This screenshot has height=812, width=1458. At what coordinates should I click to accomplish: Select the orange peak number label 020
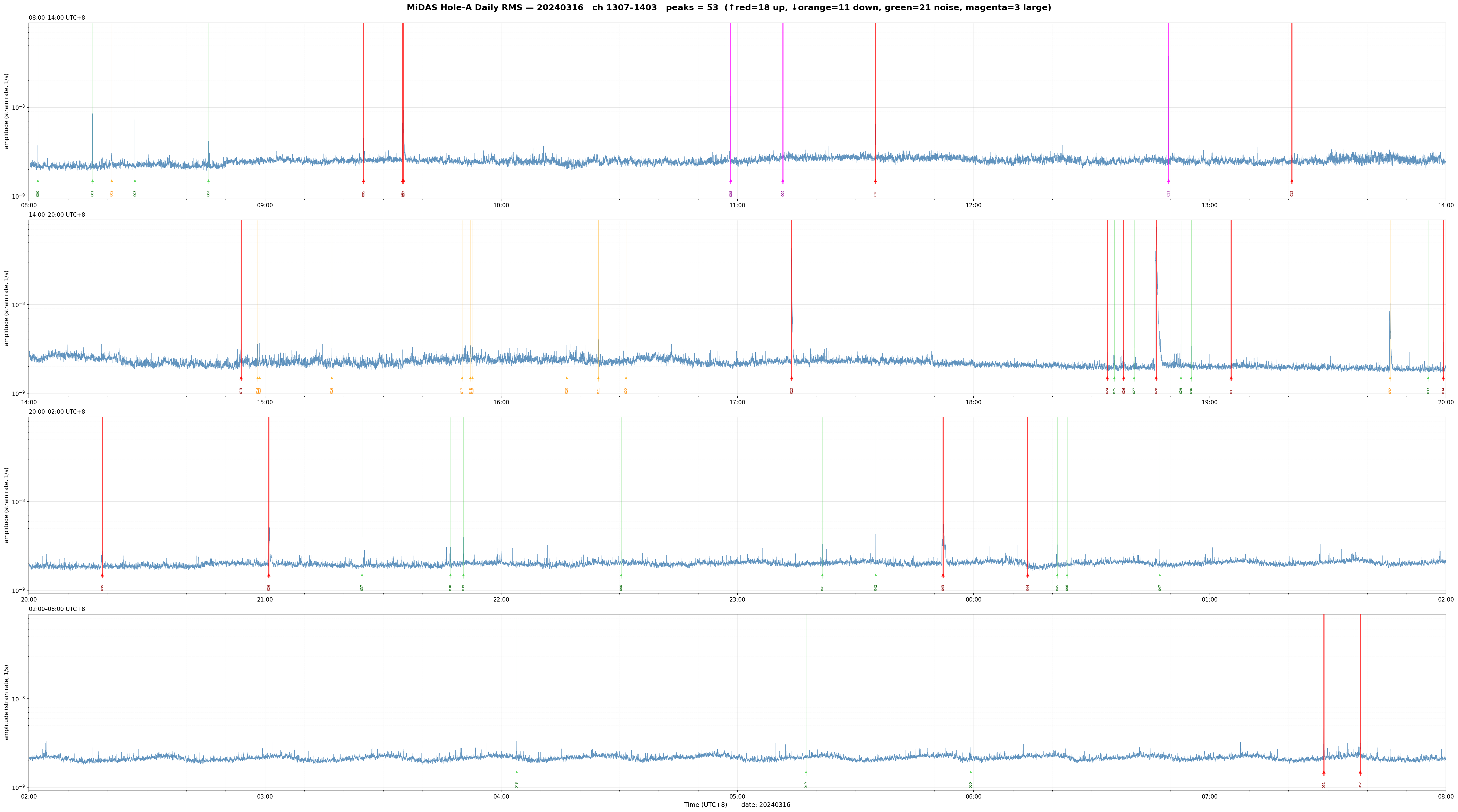coord(567,391)
